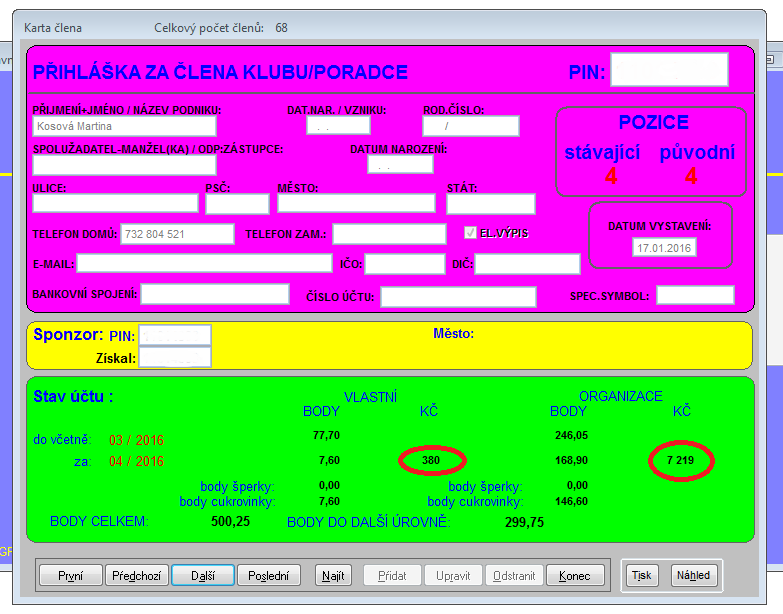Focus the MĚSTO city input field

(356, 204)
